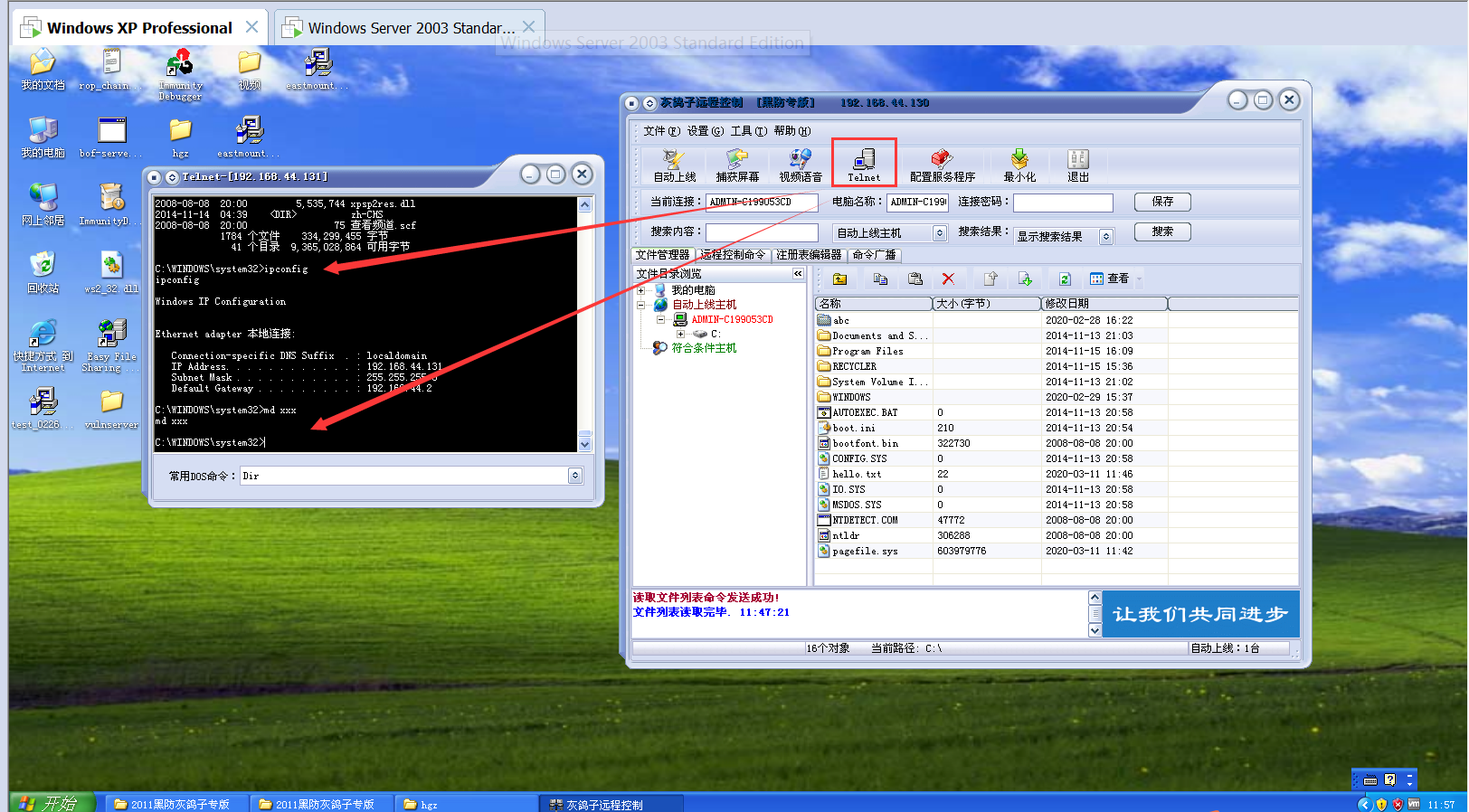
Task: Select the boot.ini file
Action: pos(1057,428)
